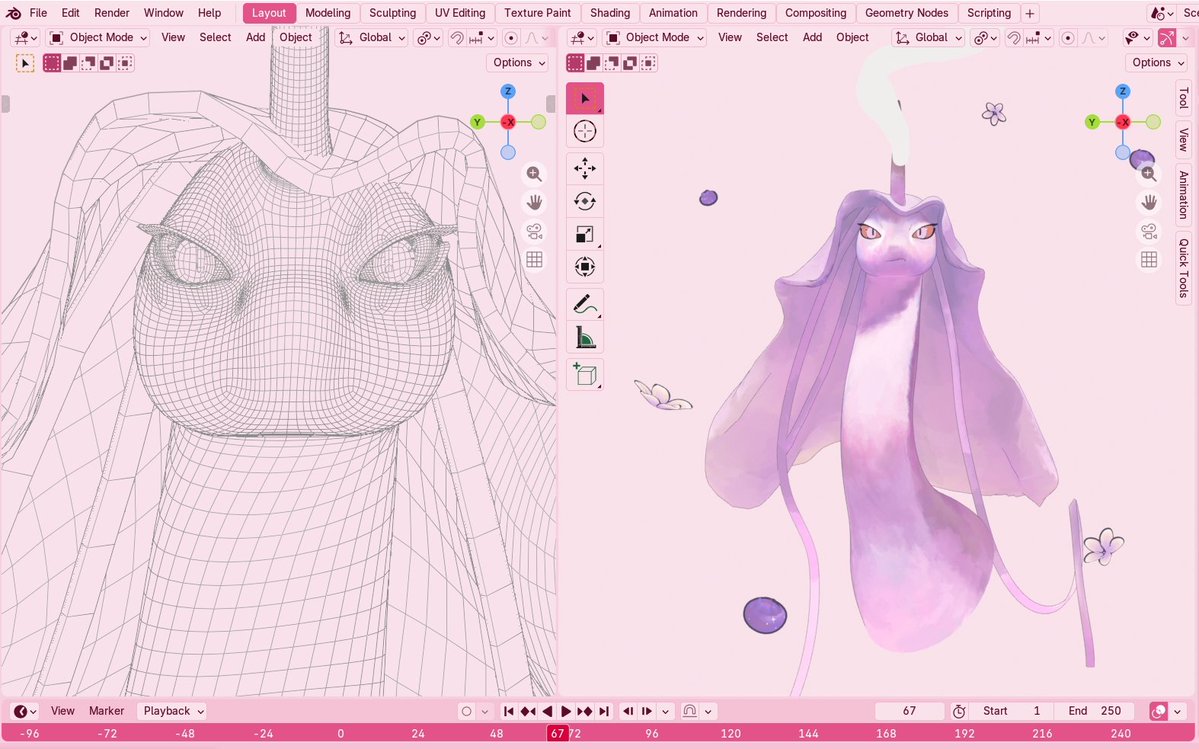Open the Geometry Nodes workspace tab
1199x749 pixels.
click(906, 13)
